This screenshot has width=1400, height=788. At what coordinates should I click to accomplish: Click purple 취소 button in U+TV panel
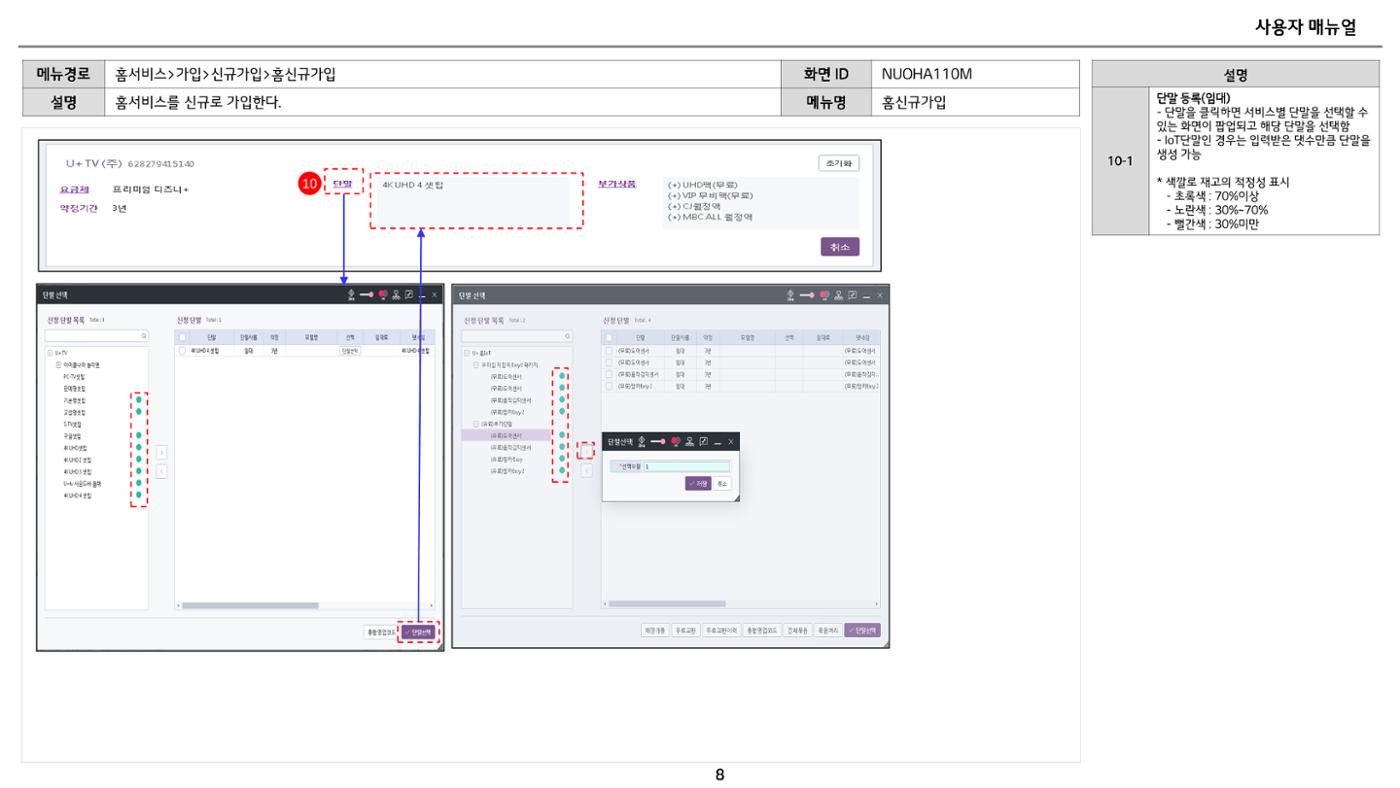[x=838, y=248]
